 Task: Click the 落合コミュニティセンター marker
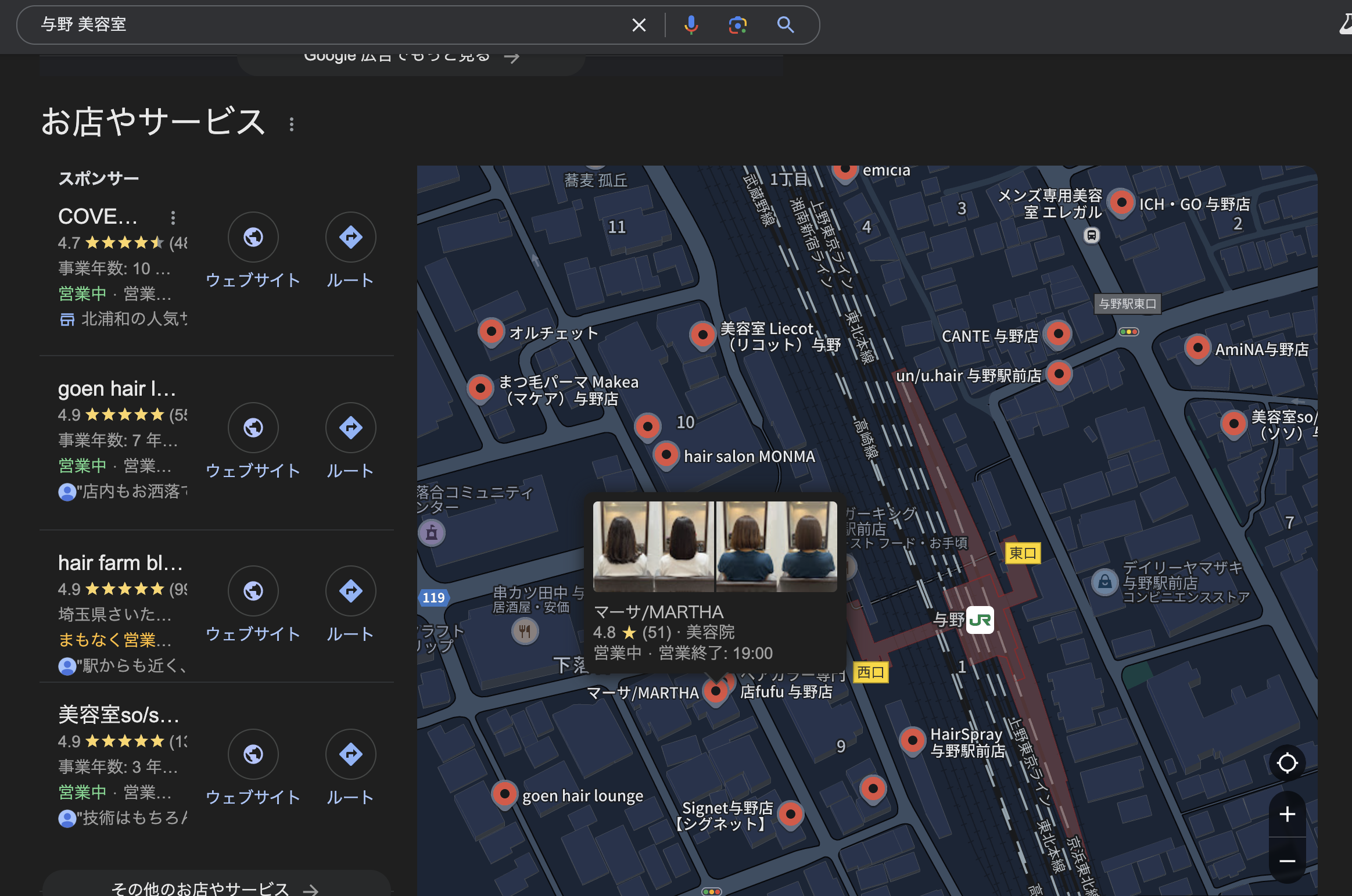432,533
